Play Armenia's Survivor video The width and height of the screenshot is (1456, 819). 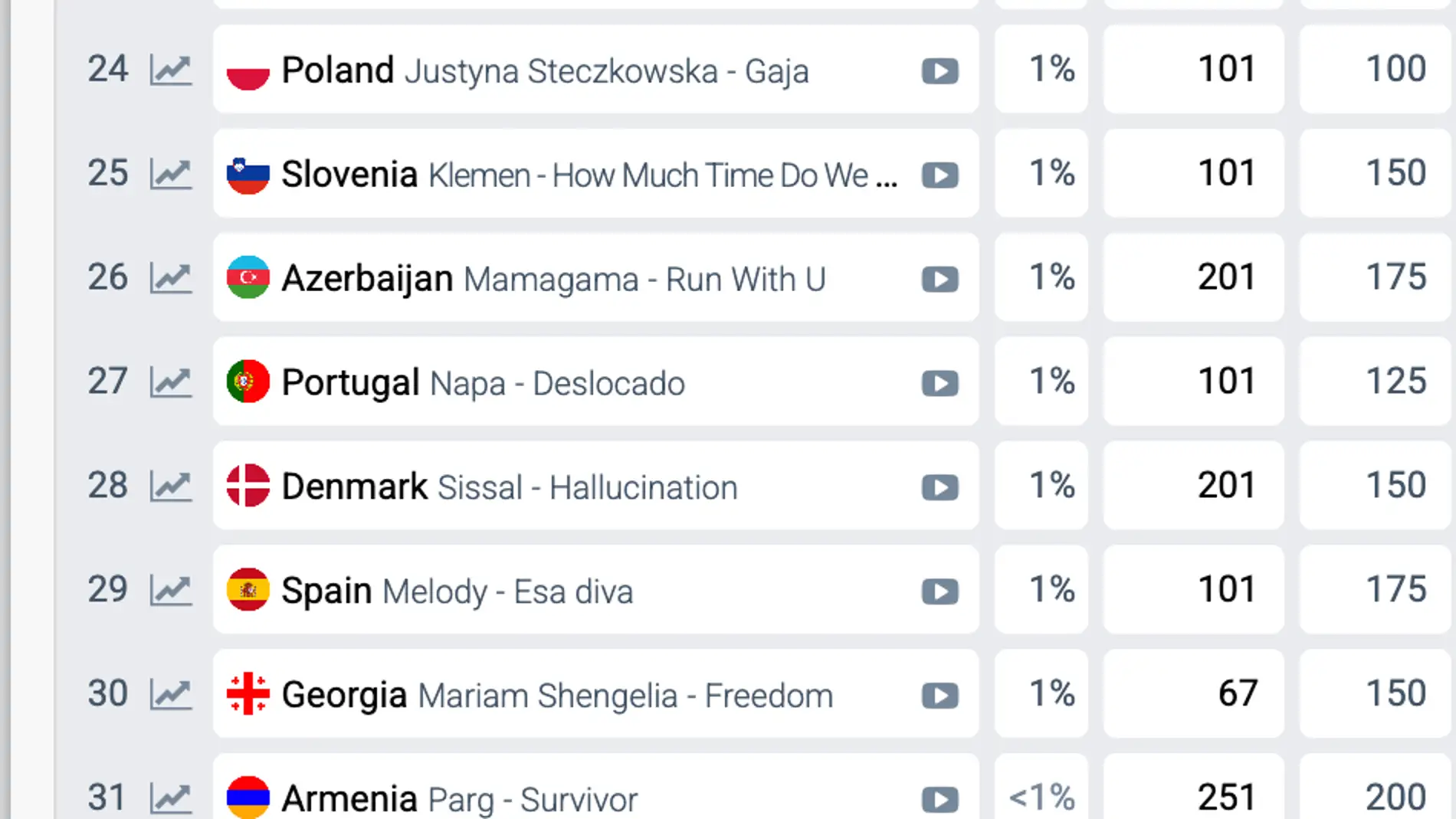tap(940, 799)
